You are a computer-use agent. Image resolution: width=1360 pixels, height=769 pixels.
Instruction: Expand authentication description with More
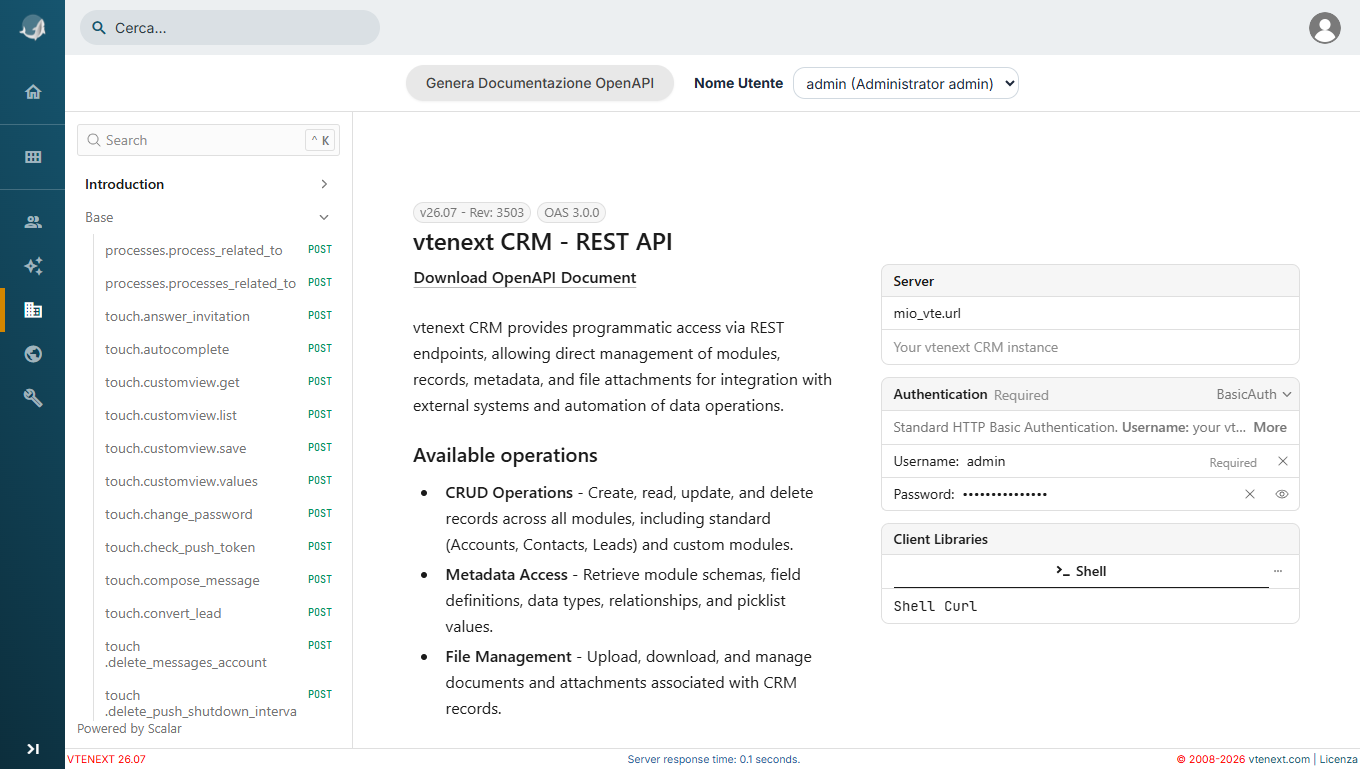tap(1270, 427)
